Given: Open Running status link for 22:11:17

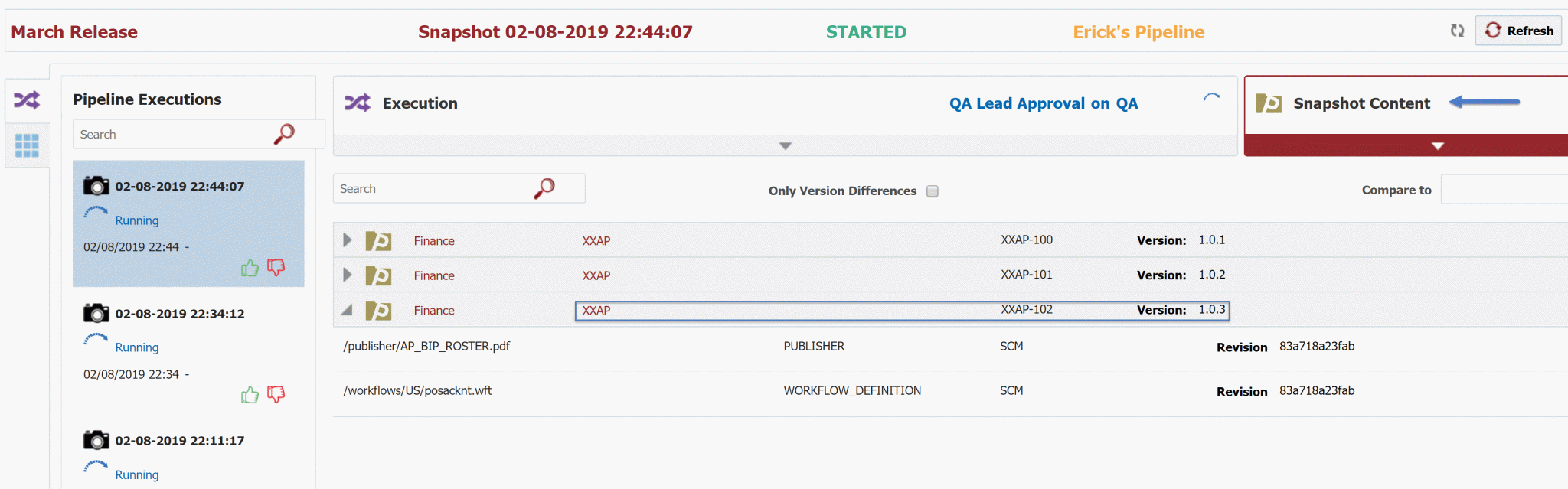Looking at the screenshot, I should (137, 474).
